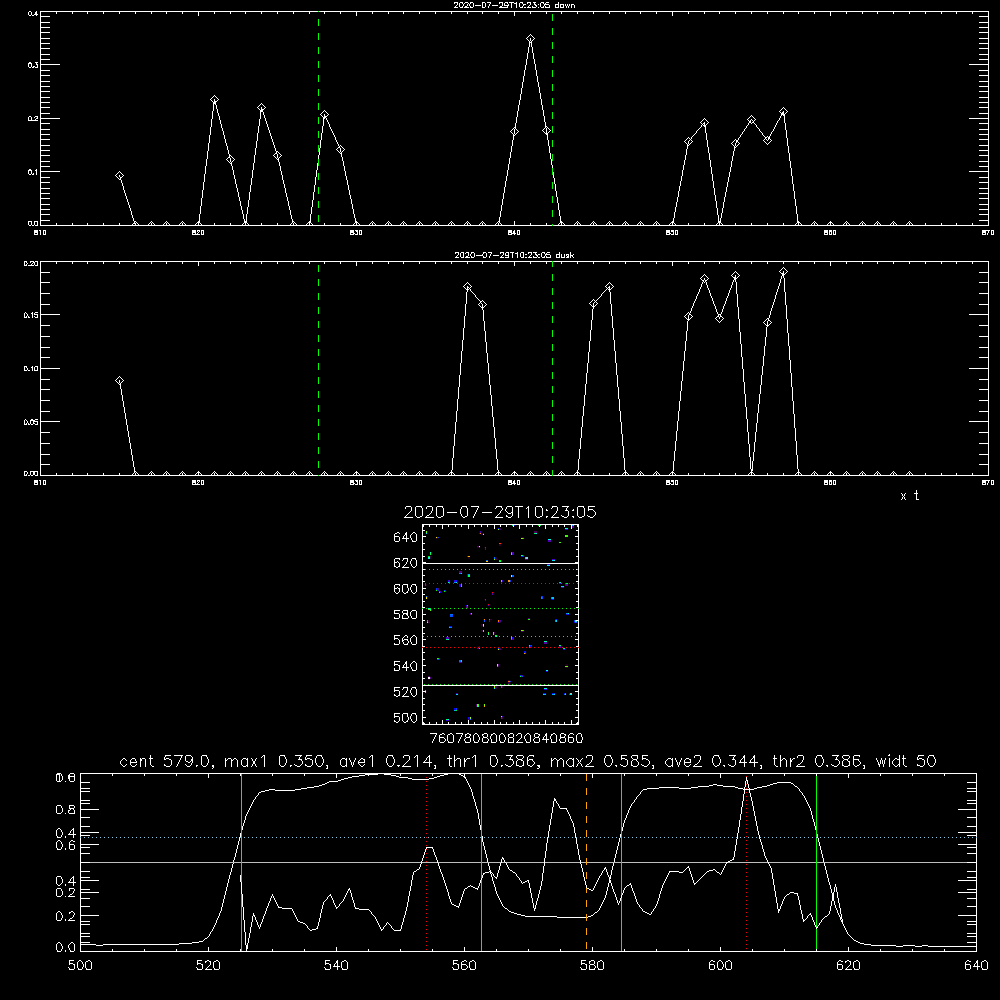Click the 500 label on bottom plot x-axis

tap(80, 966)
